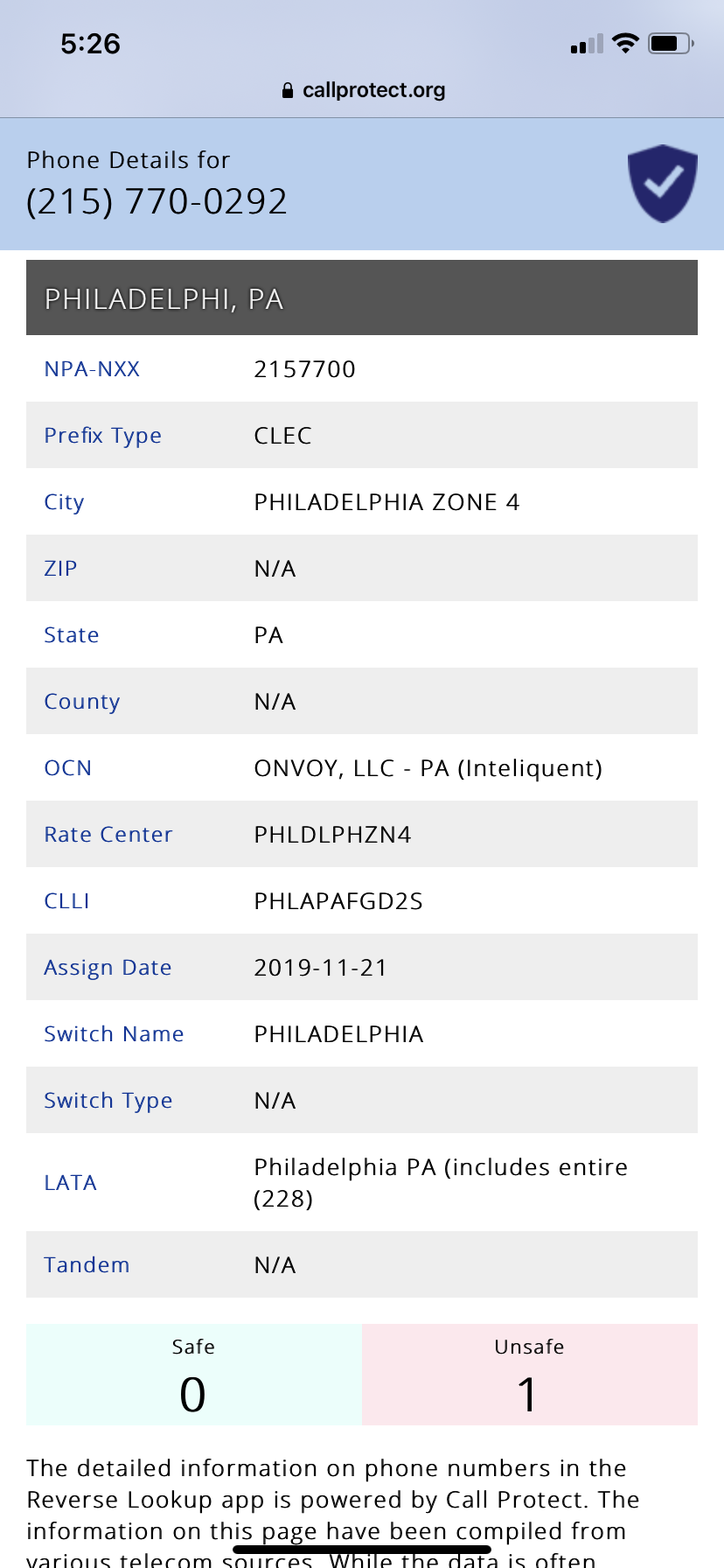This screenshot has width=724, height=1568.
Task: Tap the Unsafe count box
Action: 530,1375
